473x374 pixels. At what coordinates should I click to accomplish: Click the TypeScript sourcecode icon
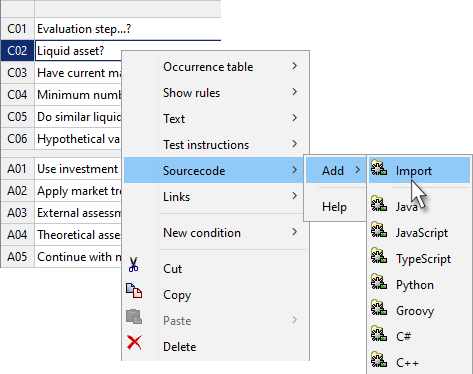pyautogui.click(x=379, y=256)
